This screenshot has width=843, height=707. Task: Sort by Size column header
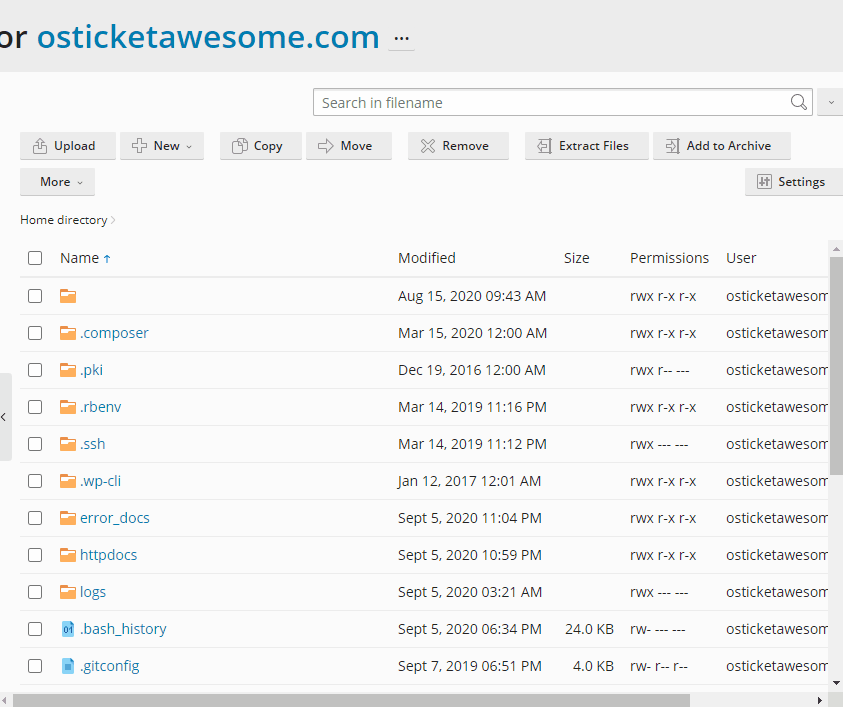click(576, 258)
